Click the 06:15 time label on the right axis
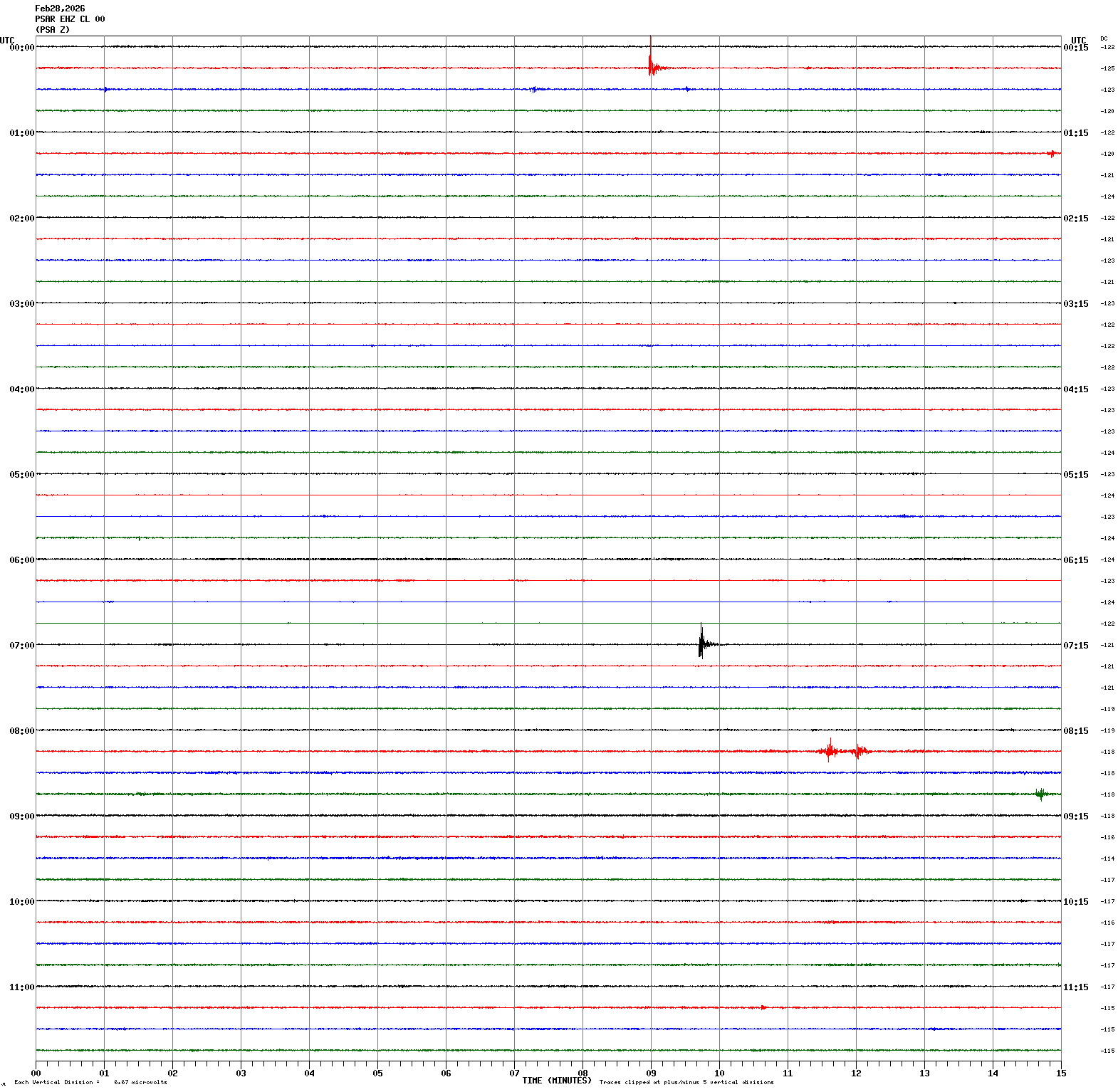 click(1075, 560)
